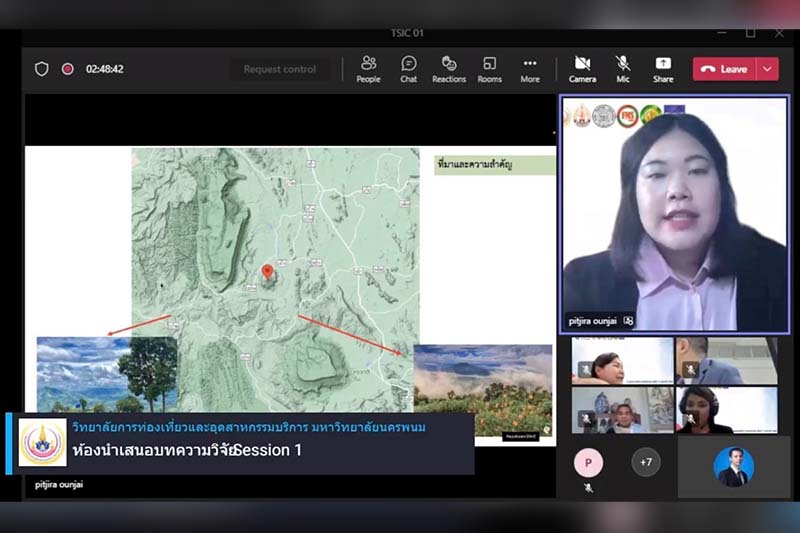Open the Reactions menu

coord(449,68)
